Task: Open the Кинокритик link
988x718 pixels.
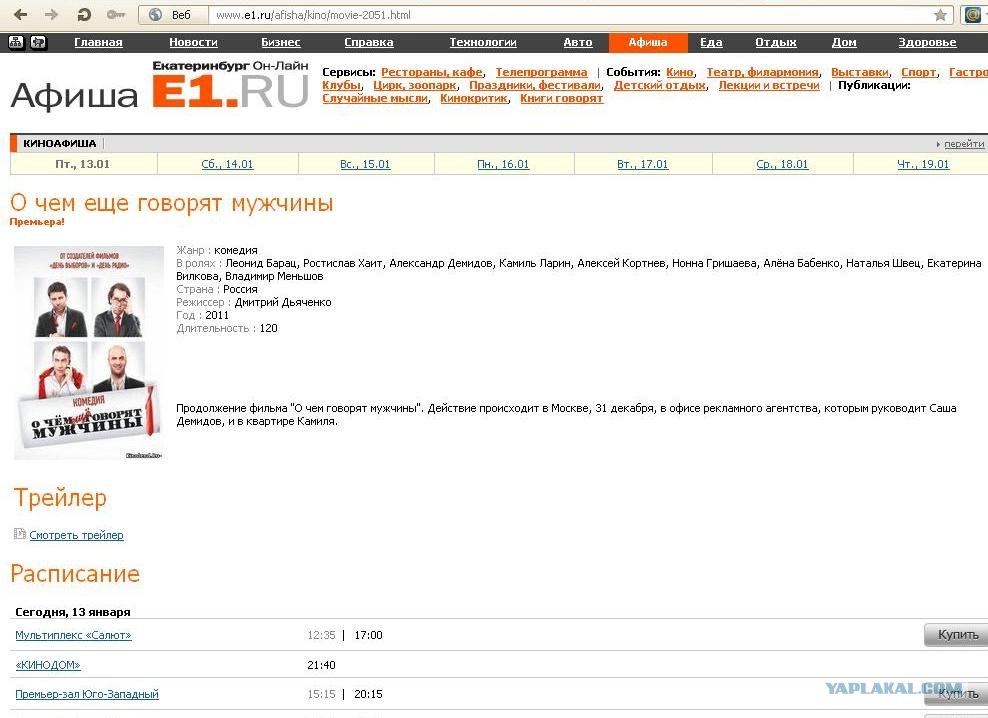Action: pos(474,98)
